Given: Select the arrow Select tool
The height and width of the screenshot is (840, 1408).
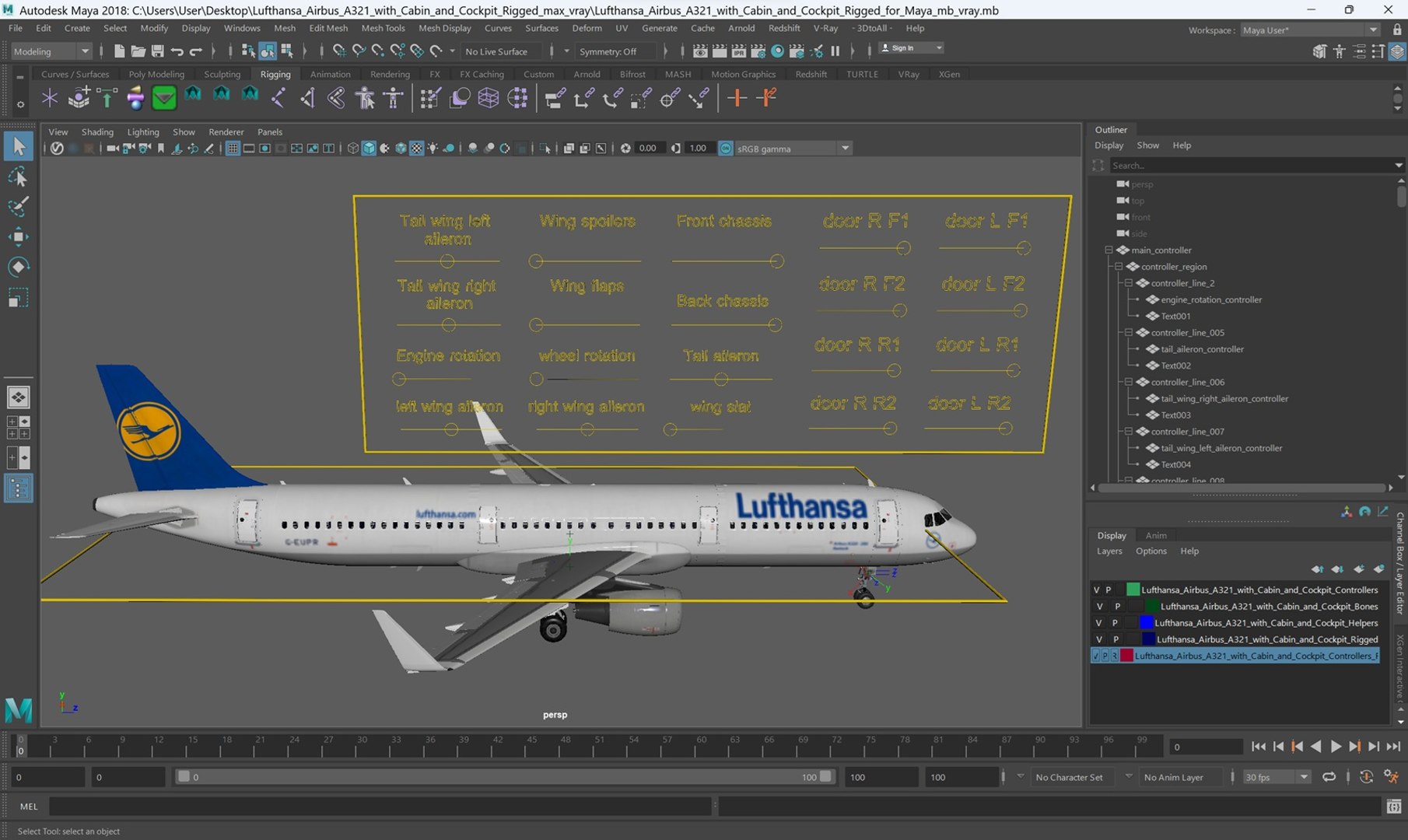Looking at the screenshot, I should [x=18, y=145].
